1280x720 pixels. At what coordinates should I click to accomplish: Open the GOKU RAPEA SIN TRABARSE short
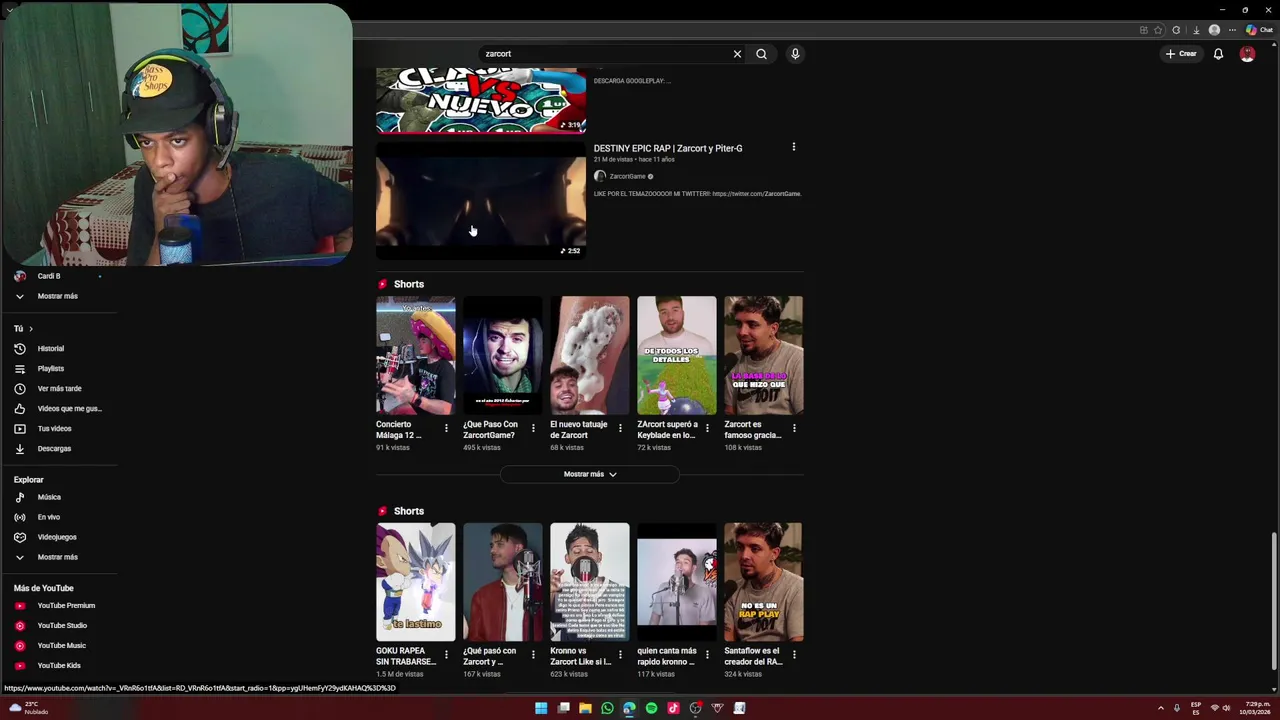[x=415, y=582]
